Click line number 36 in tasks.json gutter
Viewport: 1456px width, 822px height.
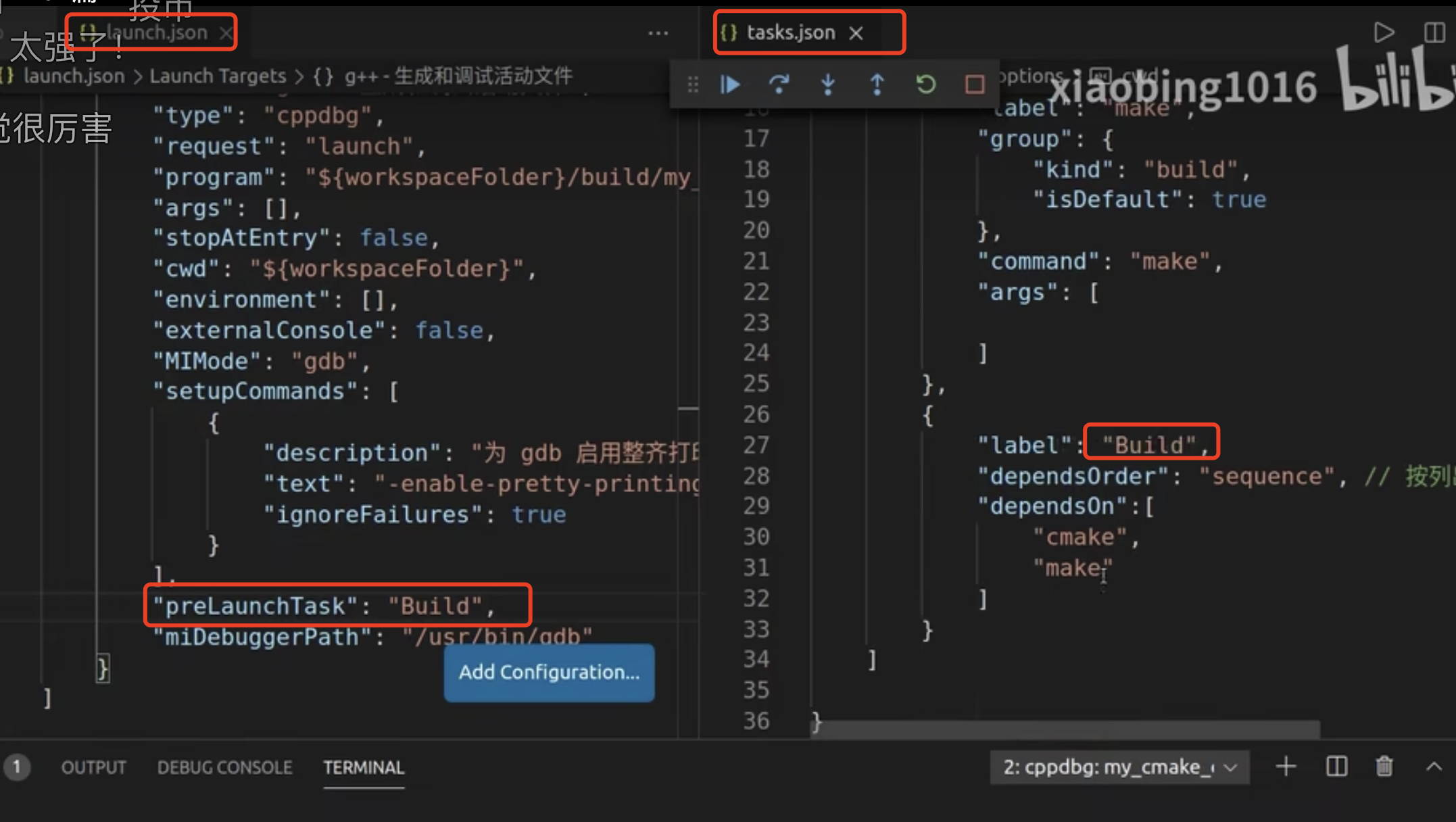756,721
